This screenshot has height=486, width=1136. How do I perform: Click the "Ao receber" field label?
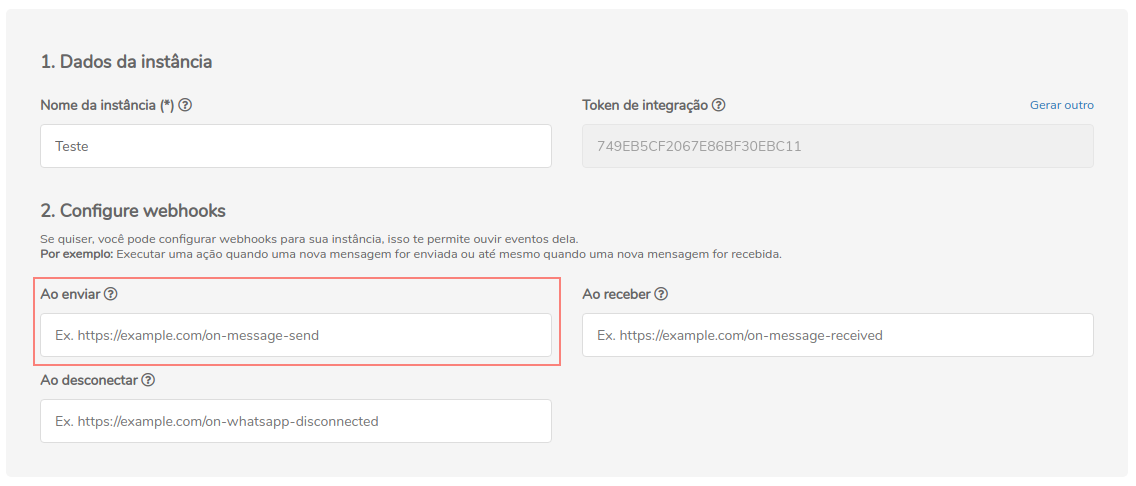pyautogui.click(x=616, y=294)
